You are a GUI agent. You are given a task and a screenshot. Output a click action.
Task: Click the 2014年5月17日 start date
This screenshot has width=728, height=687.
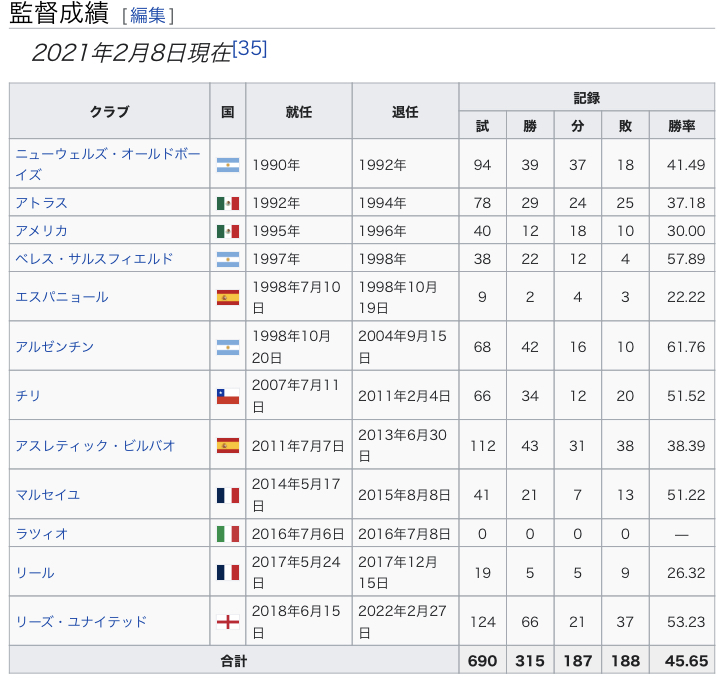coord(296,495)
